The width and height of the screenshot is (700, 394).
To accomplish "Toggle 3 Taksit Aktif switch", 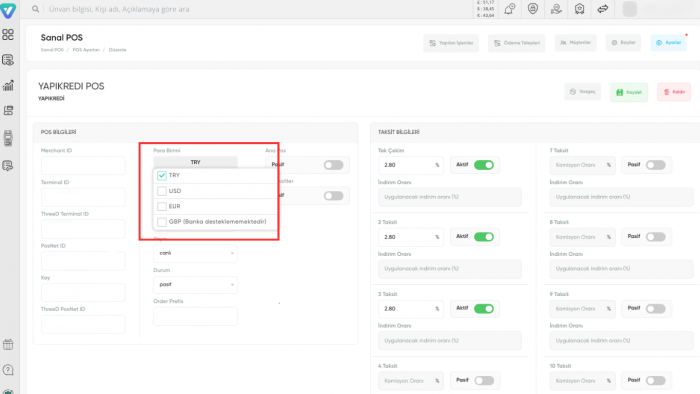I will pos(484,309).
